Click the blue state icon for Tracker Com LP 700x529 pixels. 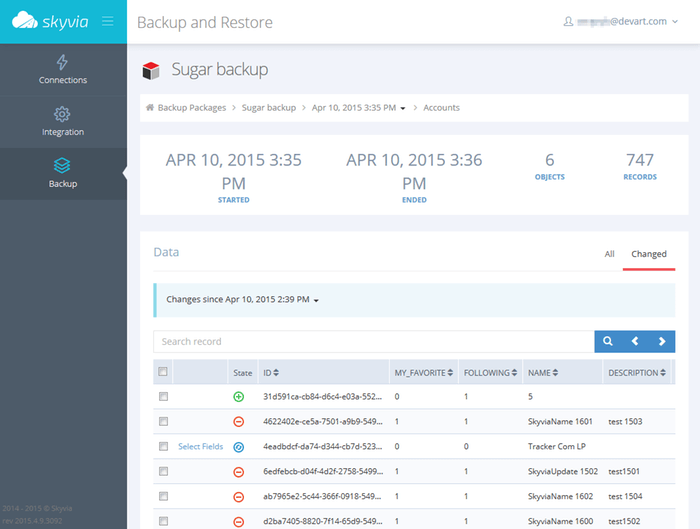pyautogui.click(x=238, y=446)
